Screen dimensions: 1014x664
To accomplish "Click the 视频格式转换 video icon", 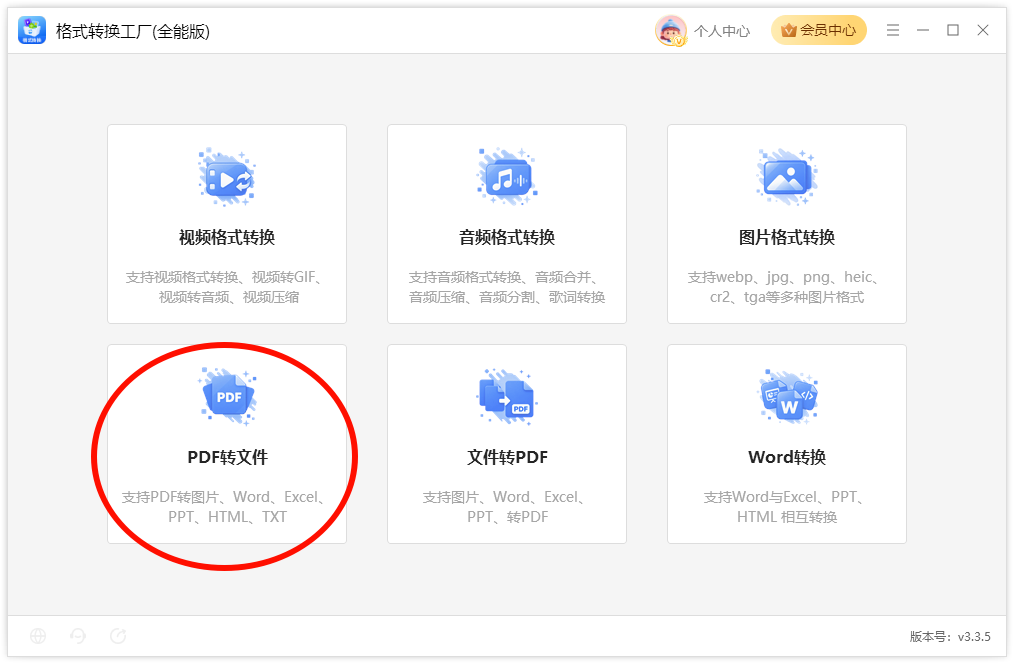I will 227,177.
